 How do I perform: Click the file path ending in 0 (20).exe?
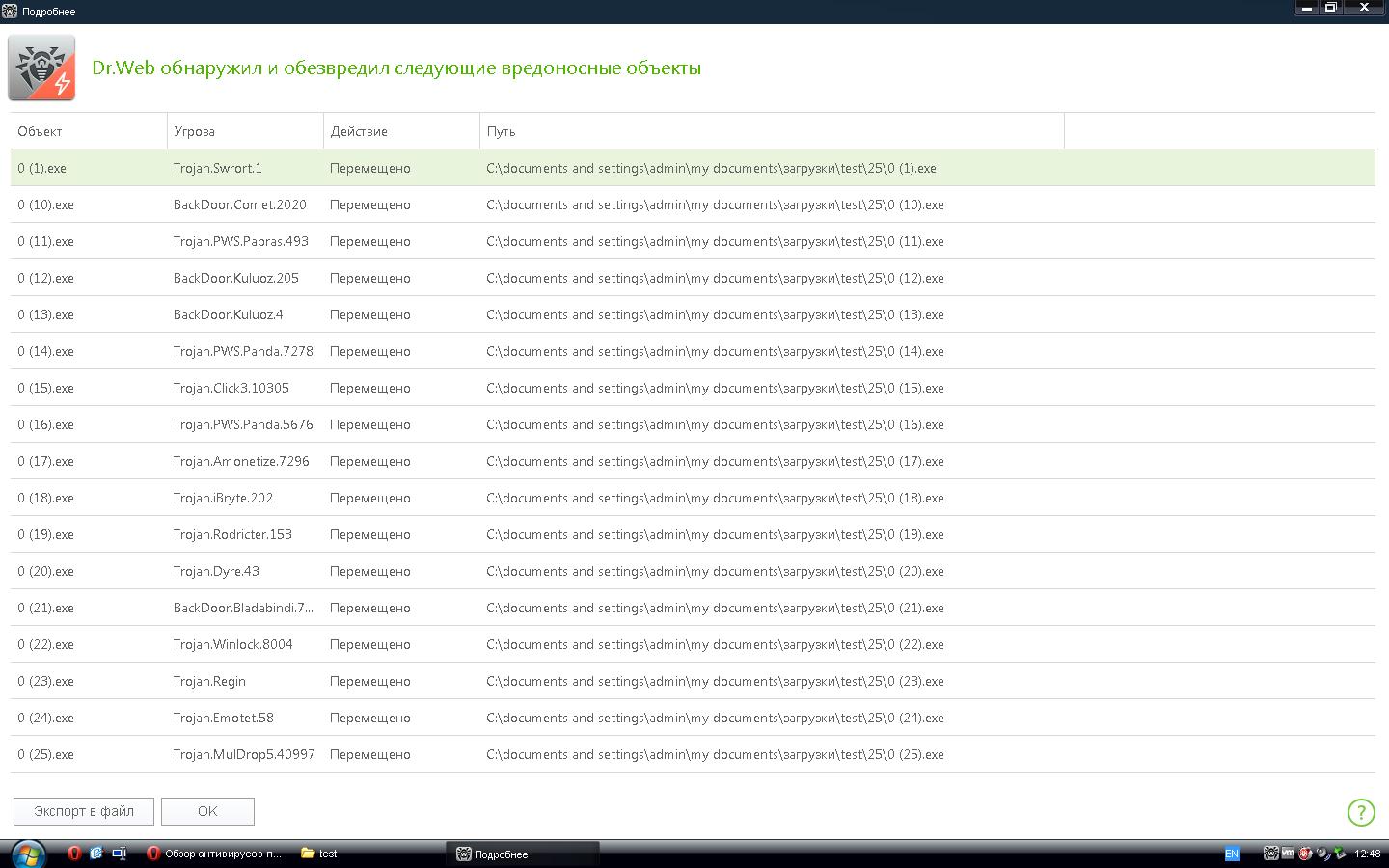click(715, 571)
